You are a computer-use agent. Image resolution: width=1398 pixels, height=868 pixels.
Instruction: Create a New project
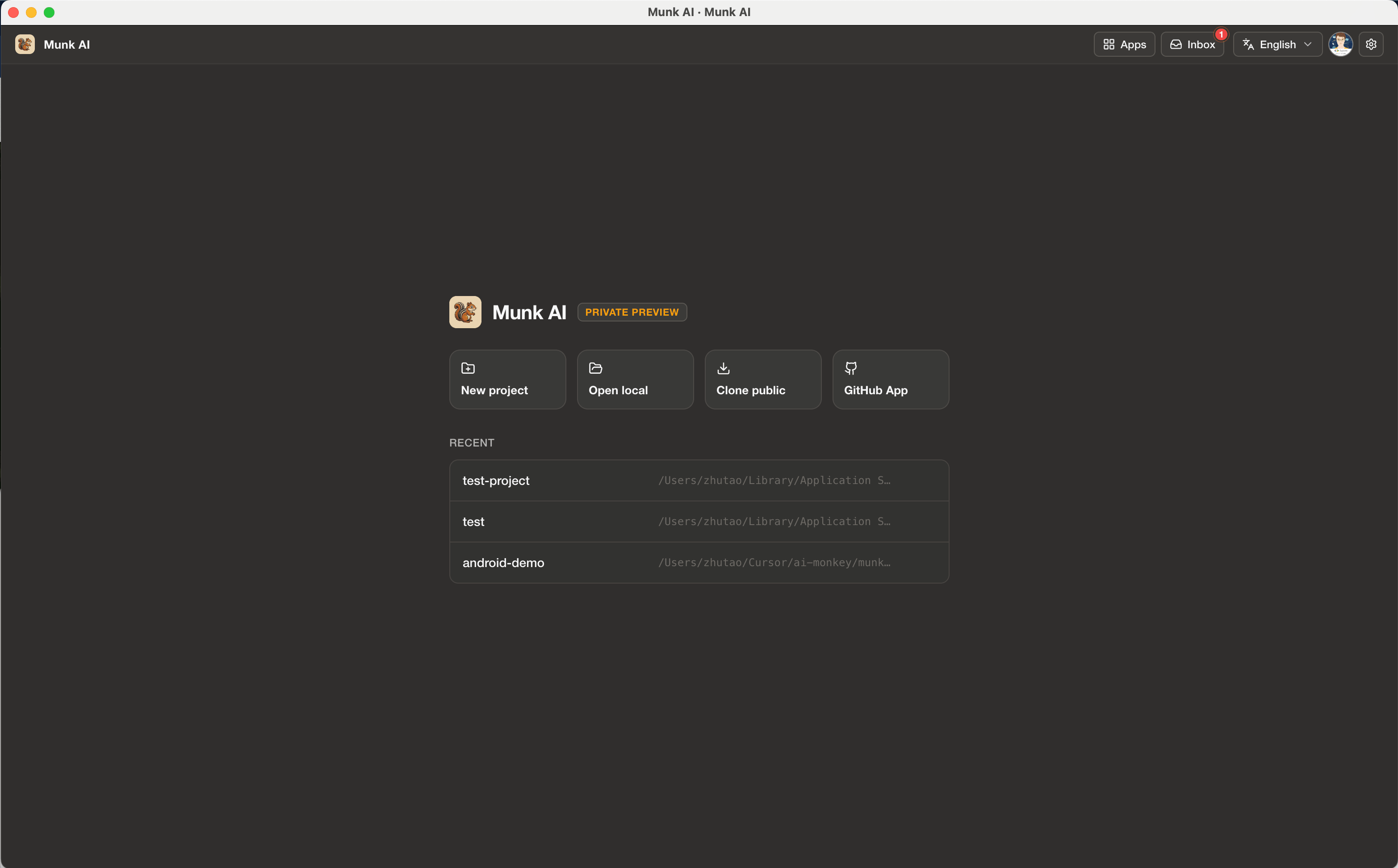click(x=507, y=380)
